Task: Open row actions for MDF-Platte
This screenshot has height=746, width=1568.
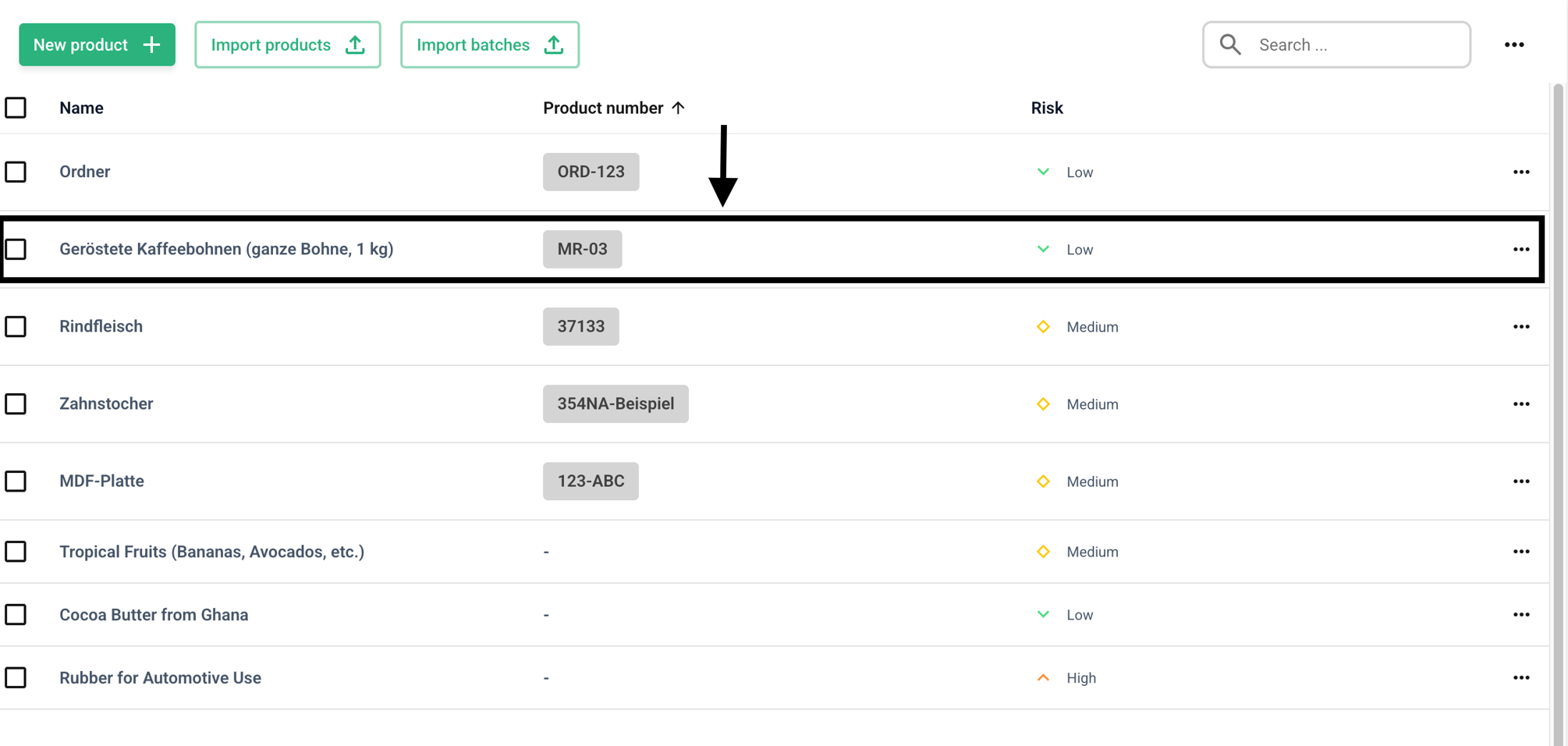Action: coord(1521,481)
